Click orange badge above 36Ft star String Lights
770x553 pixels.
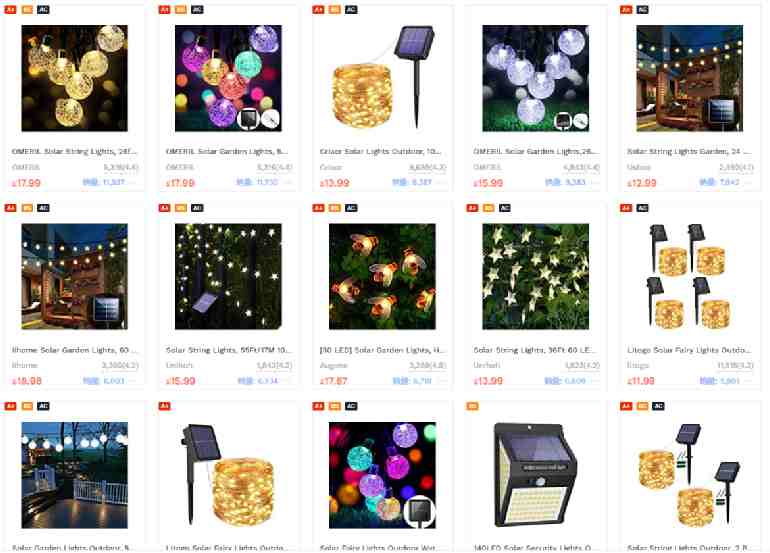tap(488, 208)
